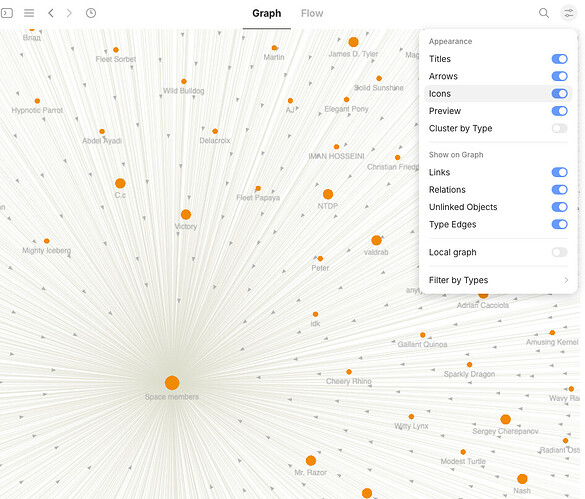585x499 pixels.
Task: Toggle the sidebar panel icon
Action: click(x=7, y=13)
